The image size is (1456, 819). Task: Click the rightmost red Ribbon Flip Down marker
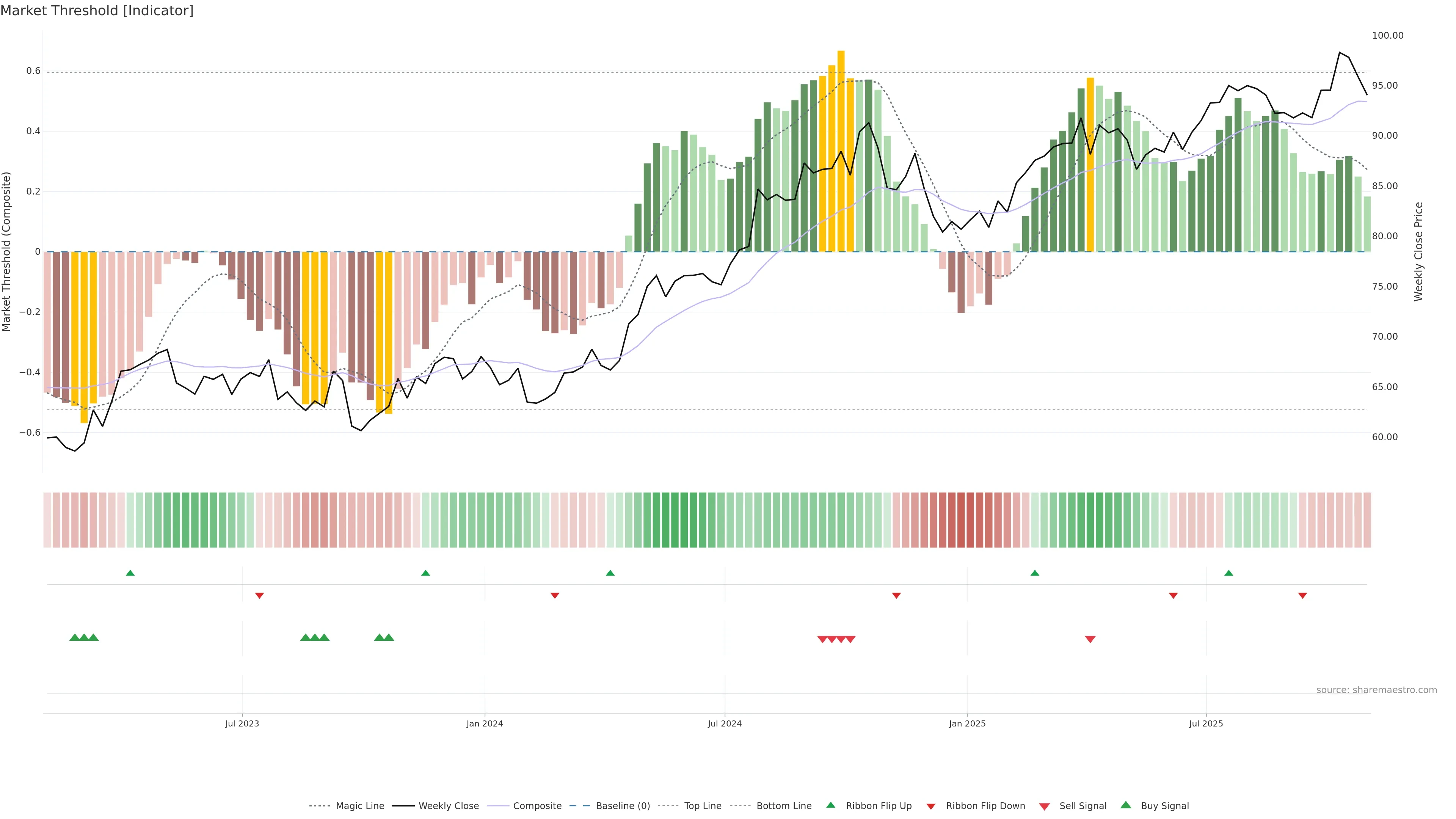(x=1302, y=596)
